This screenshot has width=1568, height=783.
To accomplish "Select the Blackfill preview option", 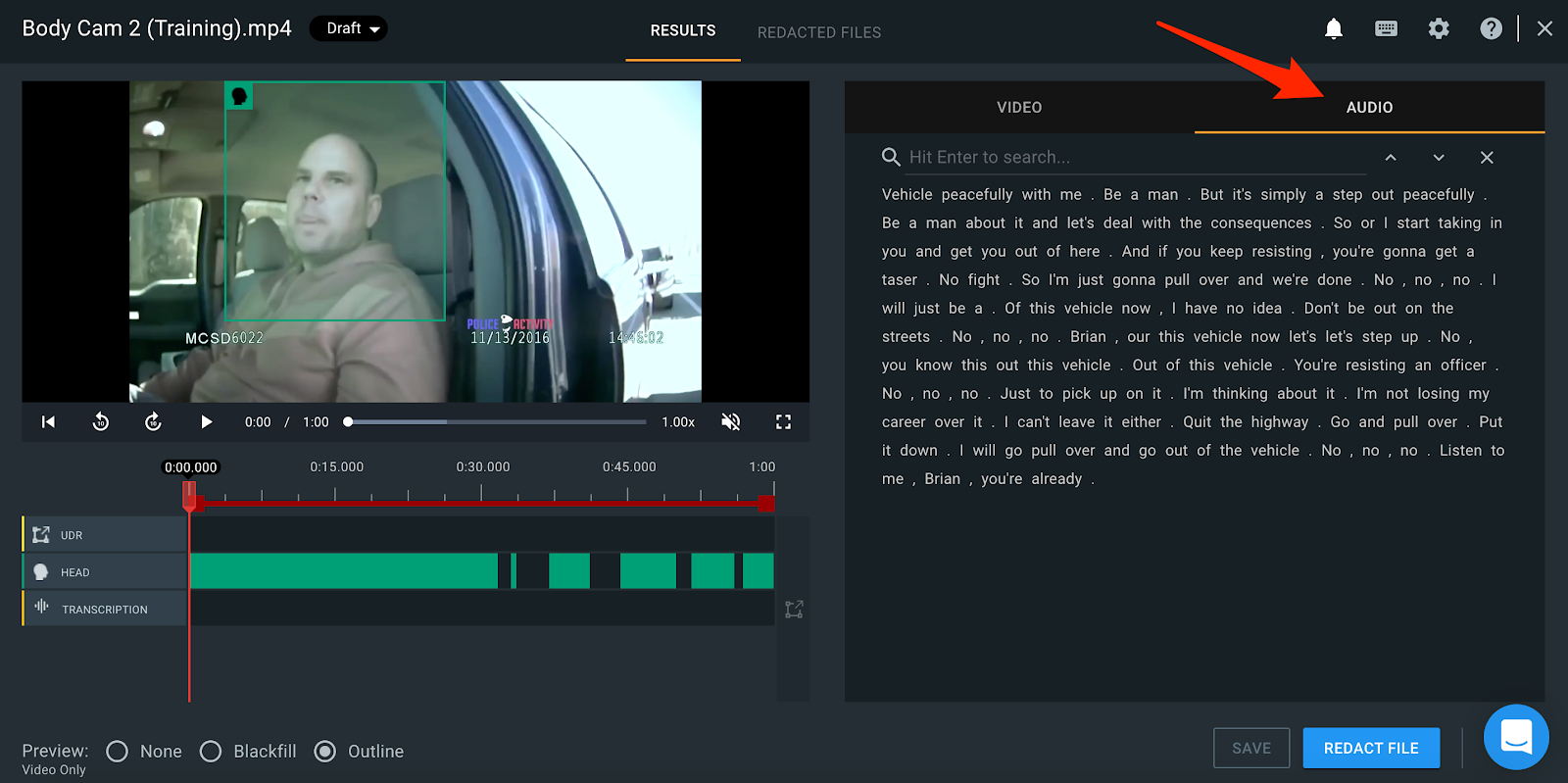I will pyautogui.click(x=211, y=752).
